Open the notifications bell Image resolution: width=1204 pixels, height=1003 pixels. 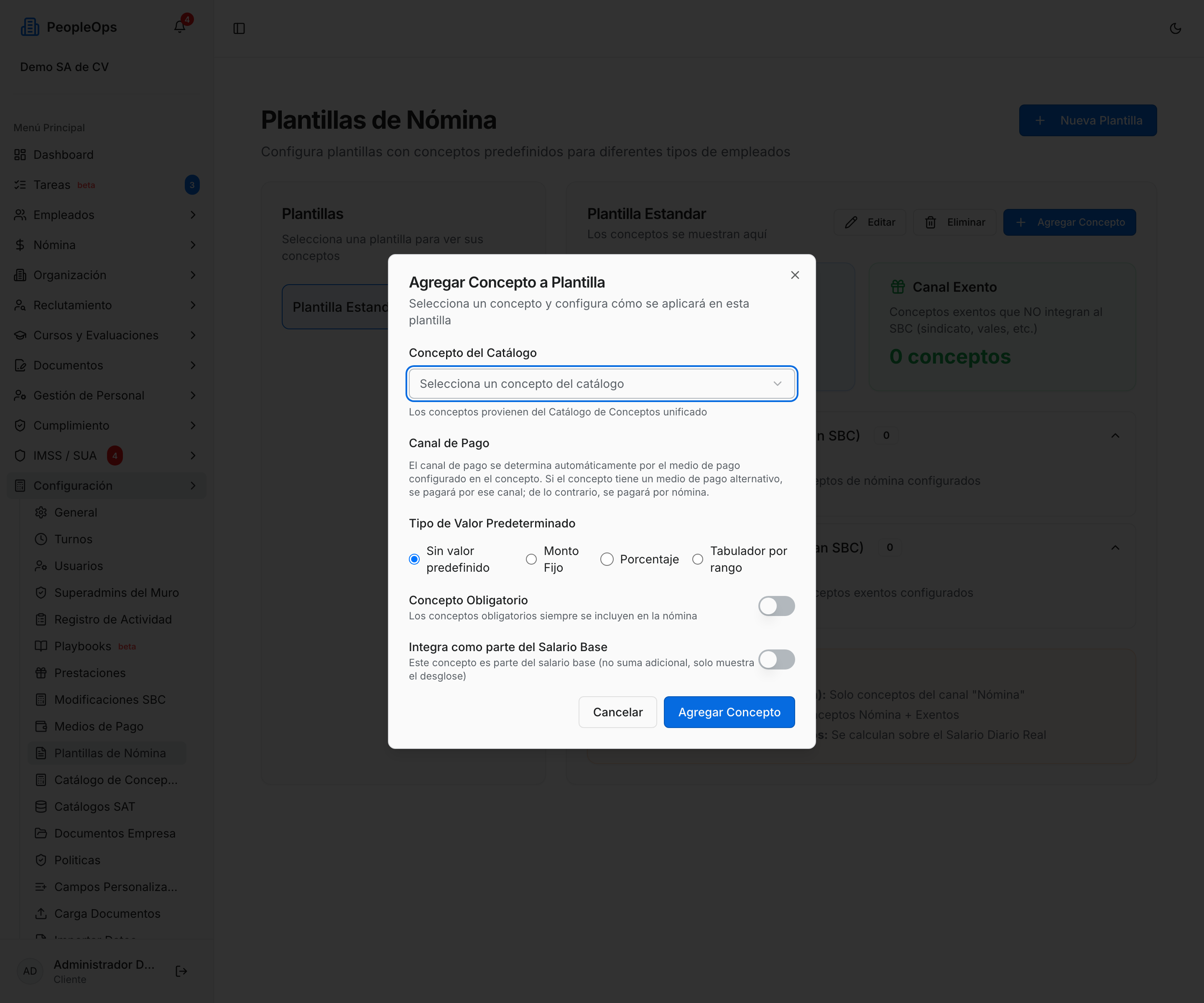click(x=179, y=27)
